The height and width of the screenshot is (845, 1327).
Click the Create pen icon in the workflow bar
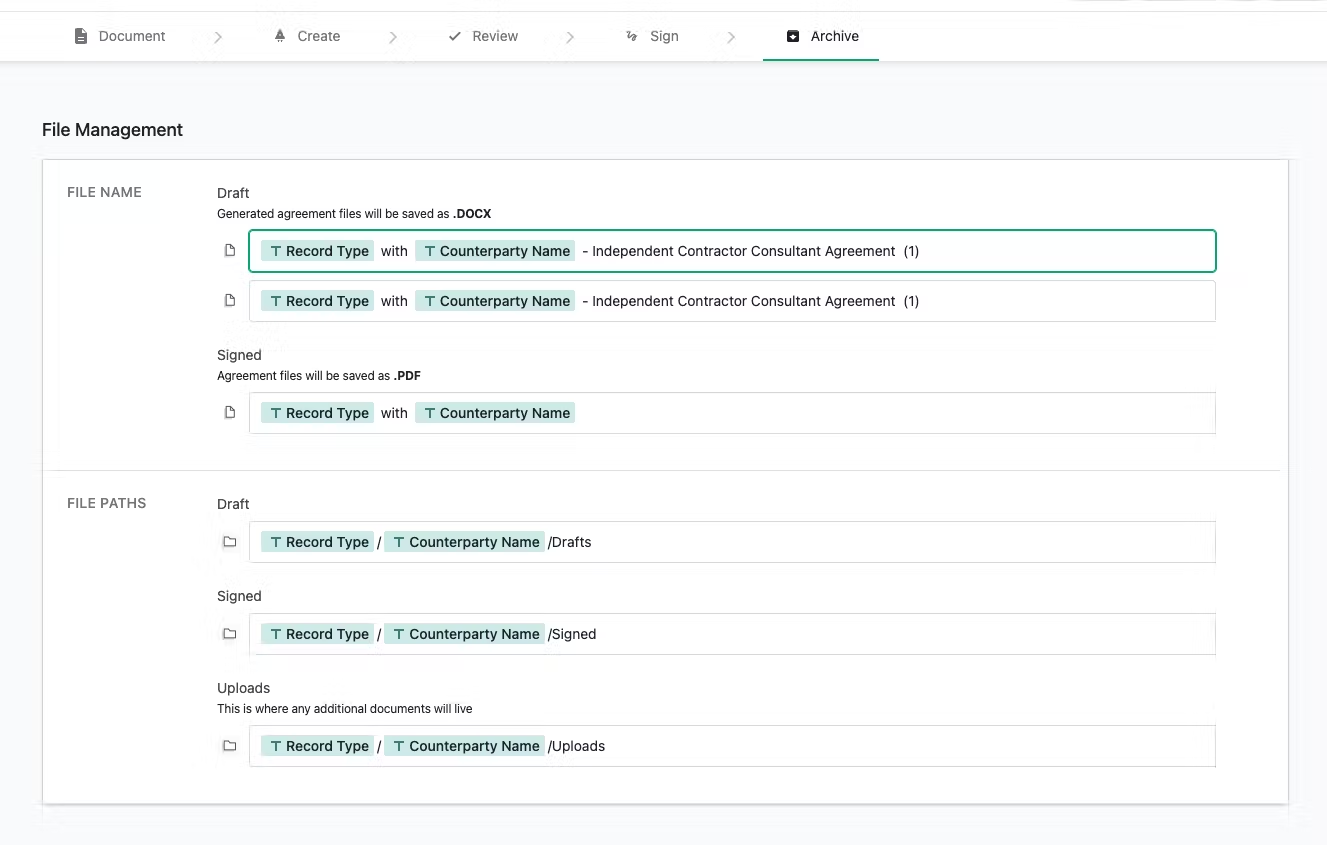pos(279,35)
